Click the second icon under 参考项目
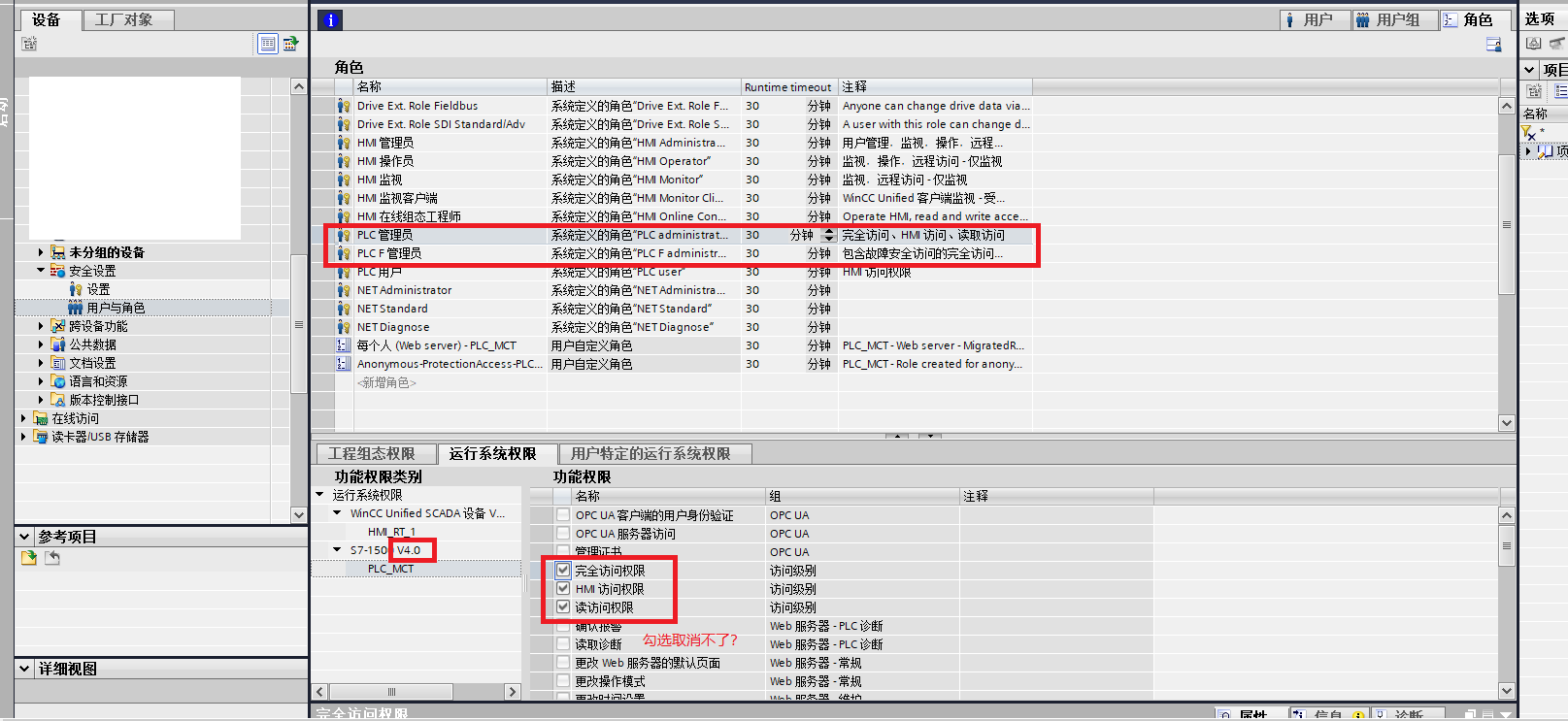1568x721 pixels. click(52, 558)
